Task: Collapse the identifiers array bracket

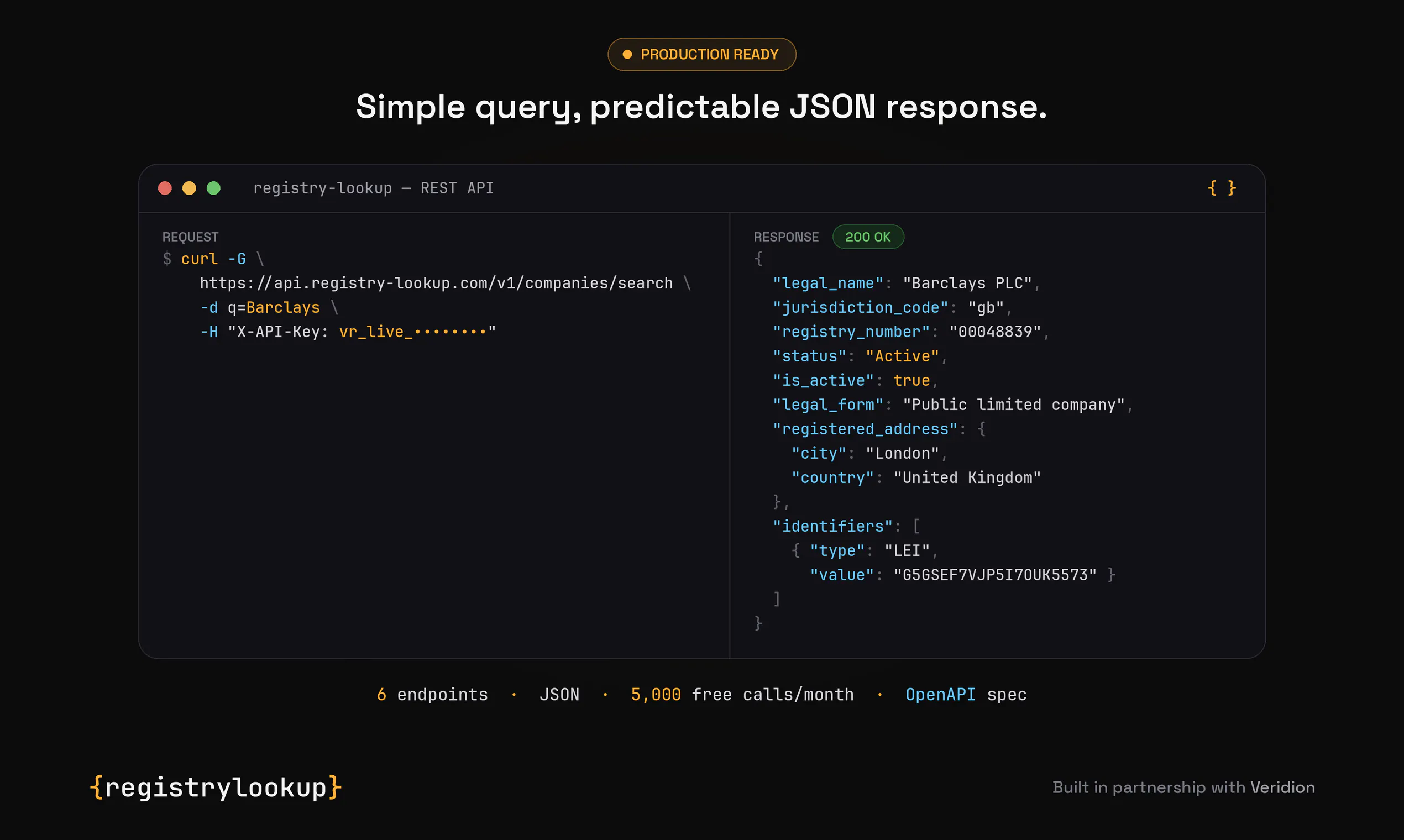Action: point(916,527)
